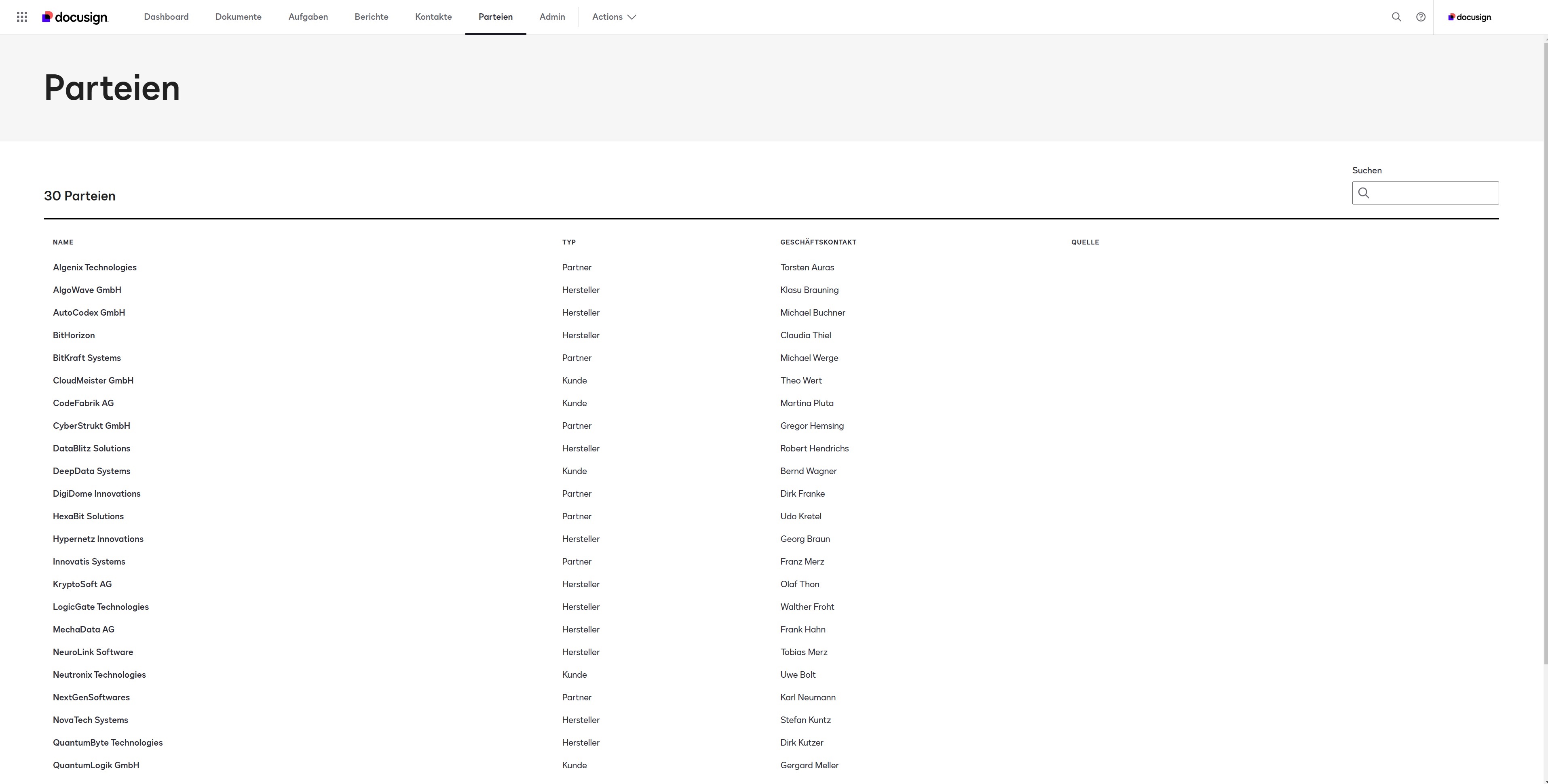Click contact name Bernd Wagner
The height and width of the screenshot is (784, 1548).
pyautogui.click(x=808, y=471)
